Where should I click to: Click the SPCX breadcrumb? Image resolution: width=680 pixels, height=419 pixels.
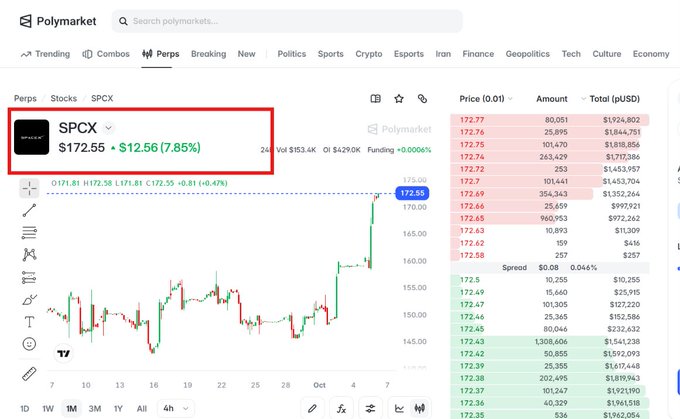(x=102, y=98)
